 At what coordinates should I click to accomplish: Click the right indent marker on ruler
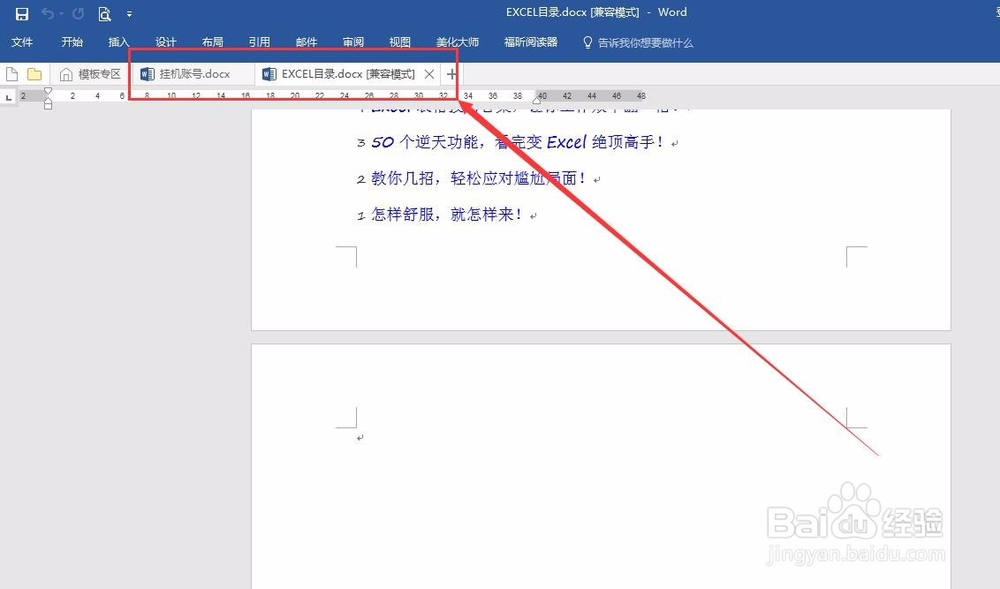(537, 100)
